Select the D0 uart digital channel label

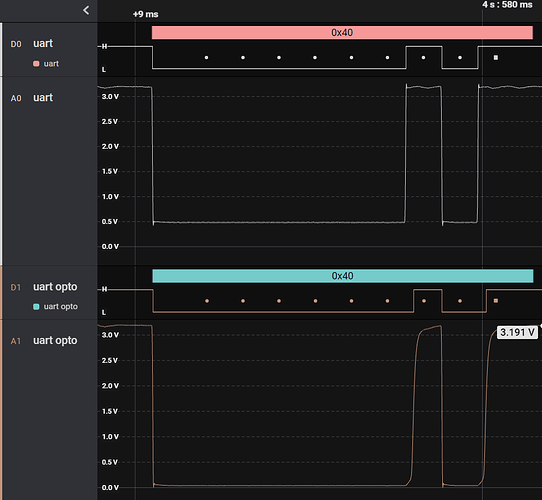(x=43, y=44)
